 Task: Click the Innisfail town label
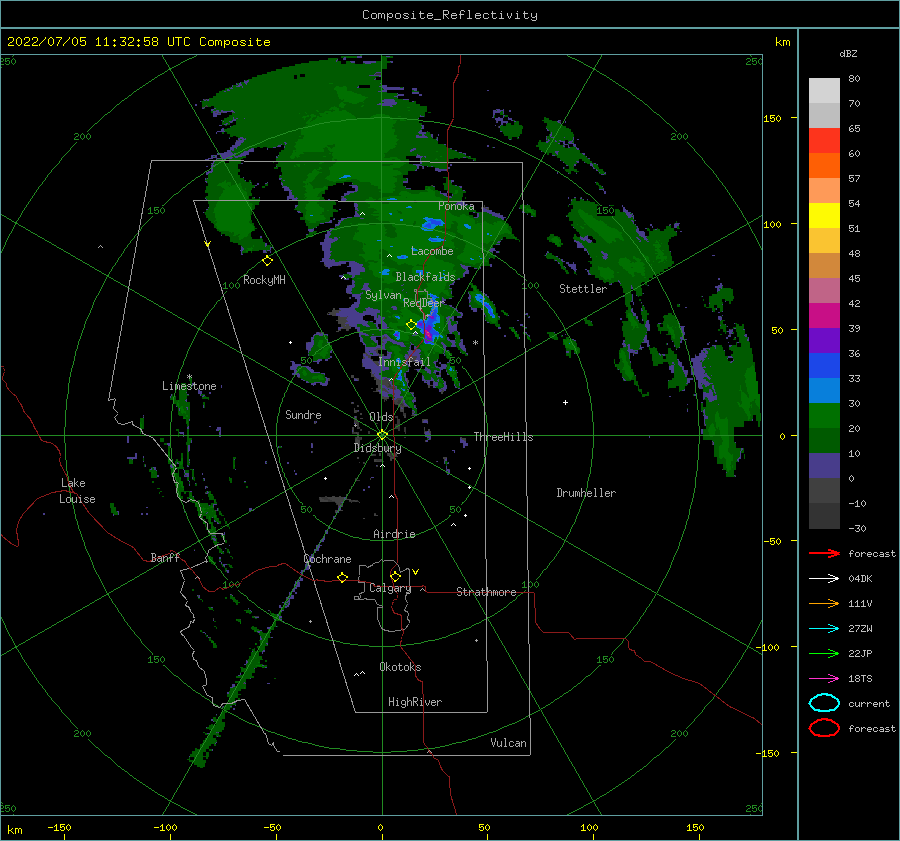(x=404, y=362)
